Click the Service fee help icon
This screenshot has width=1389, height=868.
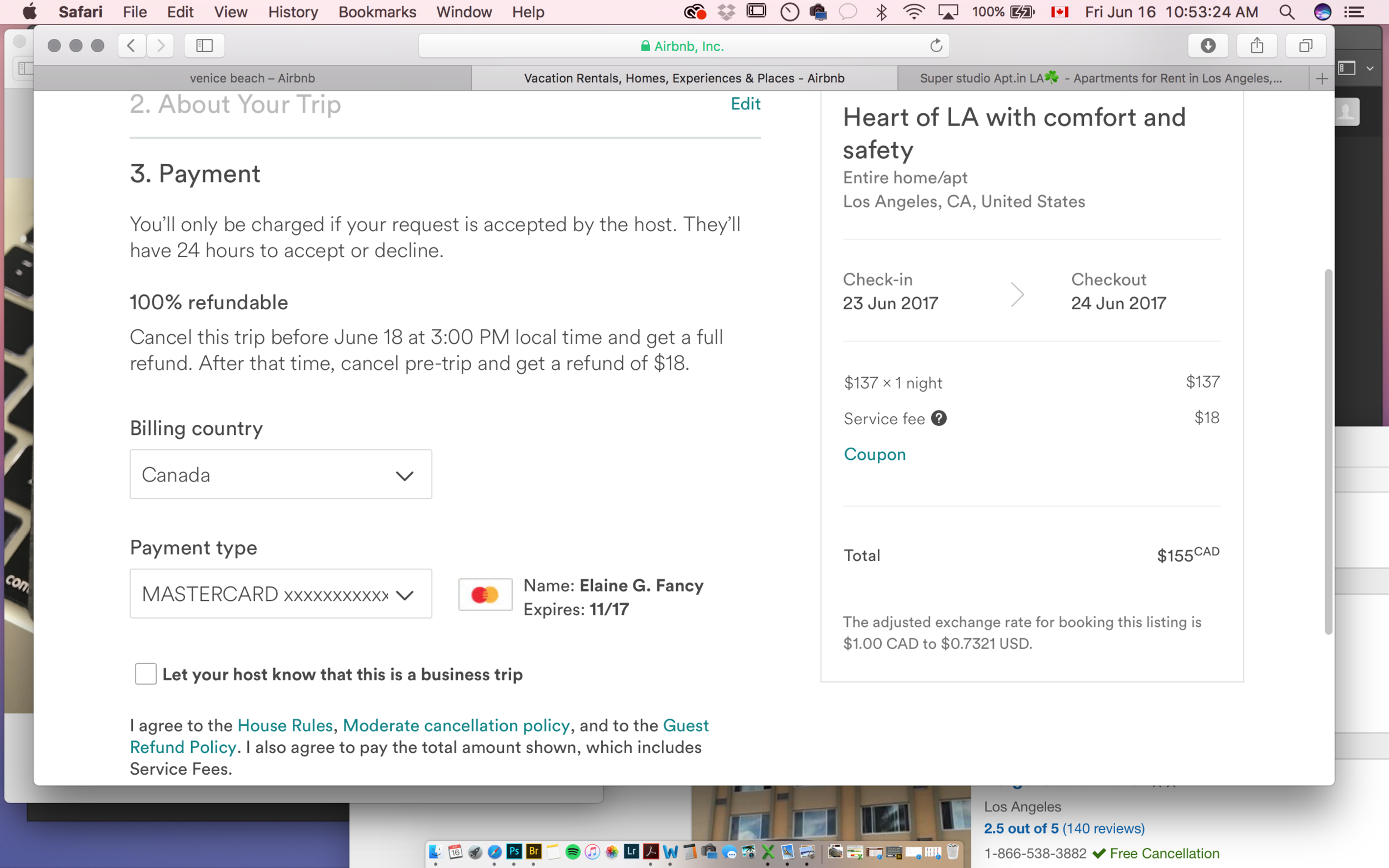(x=939, y=419)
